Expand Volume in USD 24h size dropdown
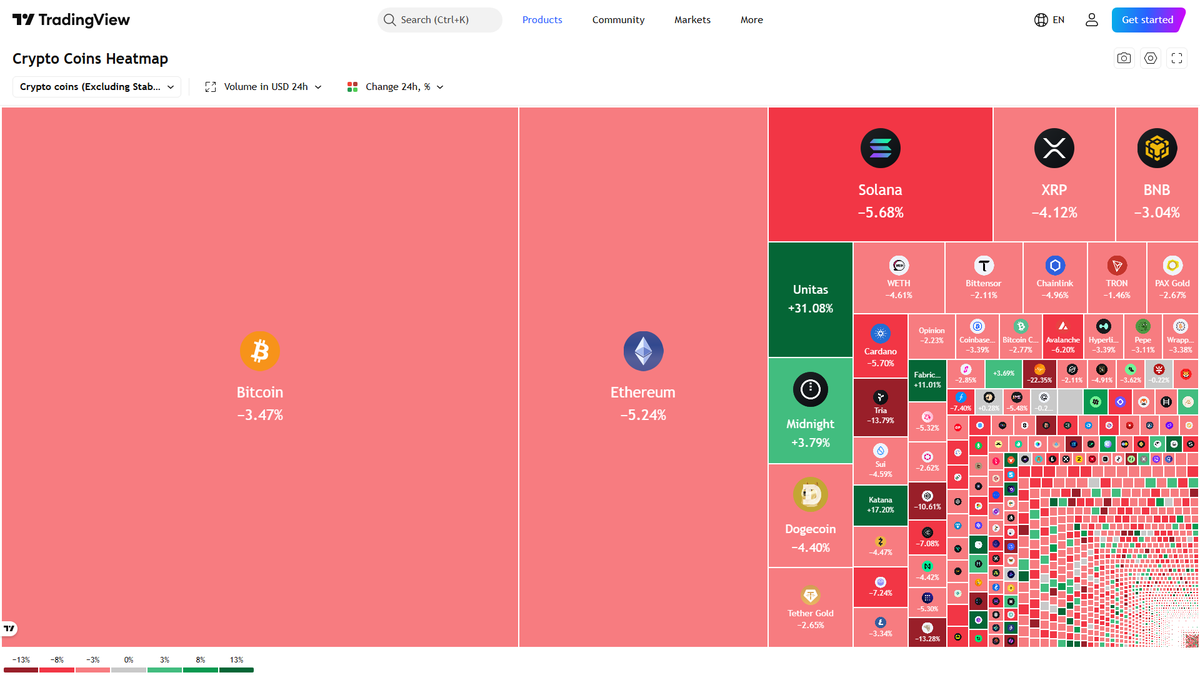This screenshot has width=1200, height=675. pyautogui.click(x=263, y=87)
